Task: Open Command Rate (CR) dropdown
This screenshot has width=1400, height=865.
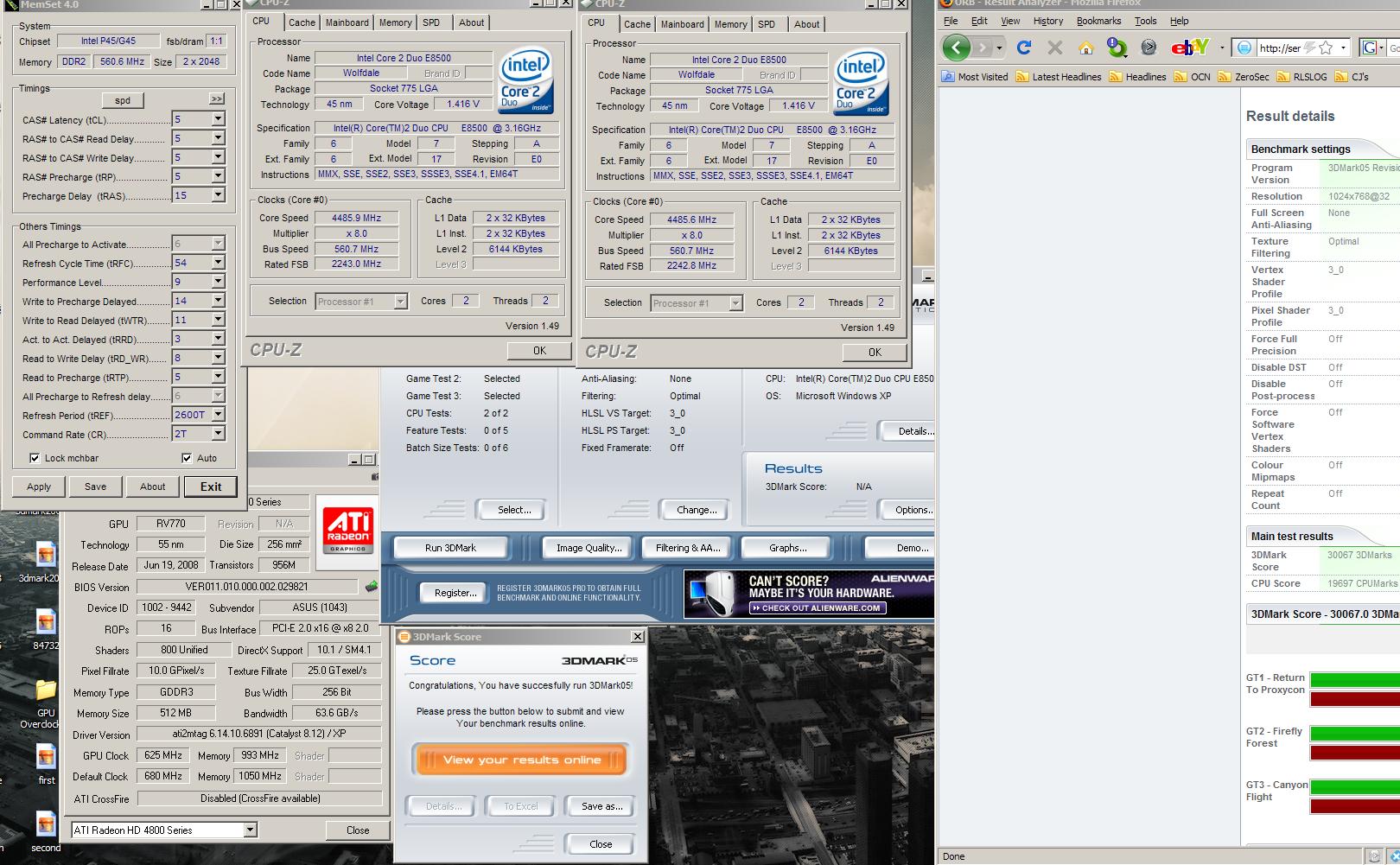Action: [218, 434]
